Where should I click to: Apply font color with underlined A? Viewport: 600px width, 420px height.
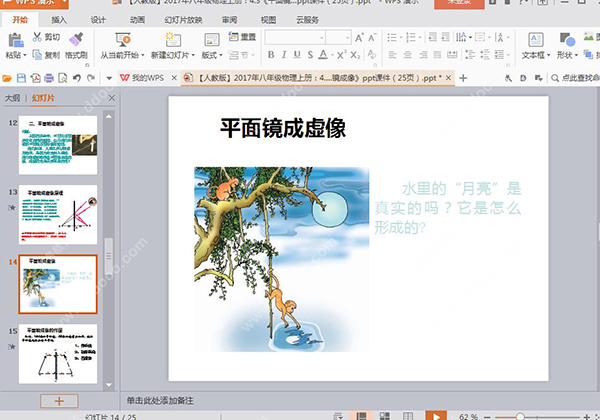click(323, 55)
